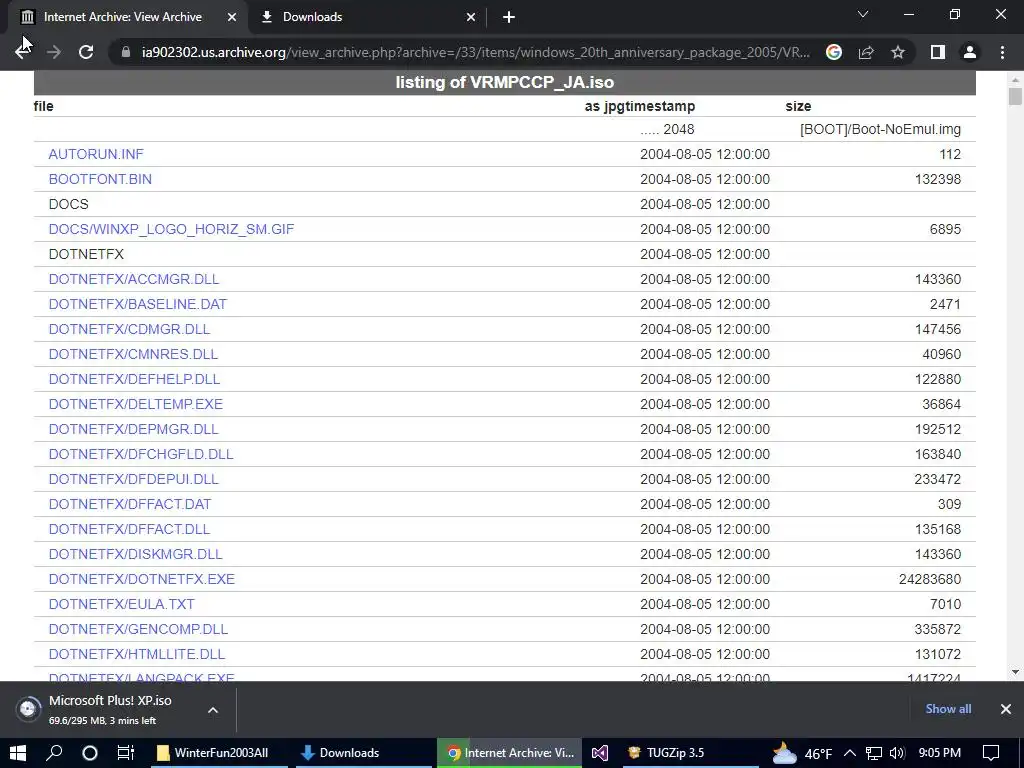
Task: Open DOTNETFX/DFFACT.DAT link
Action: tap(130, 504)
